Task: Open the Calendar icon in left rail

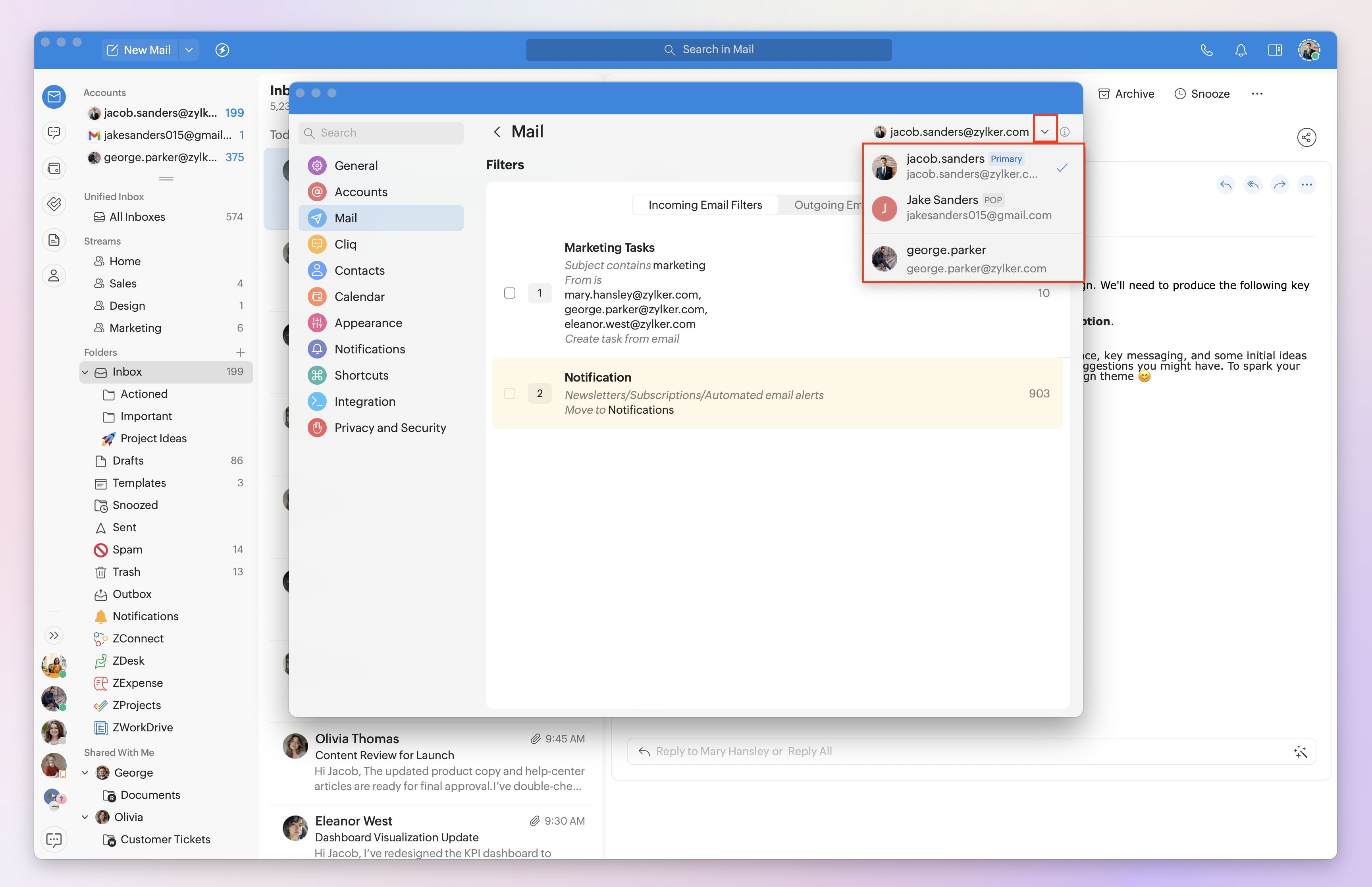Action: [x=54, y=168]
